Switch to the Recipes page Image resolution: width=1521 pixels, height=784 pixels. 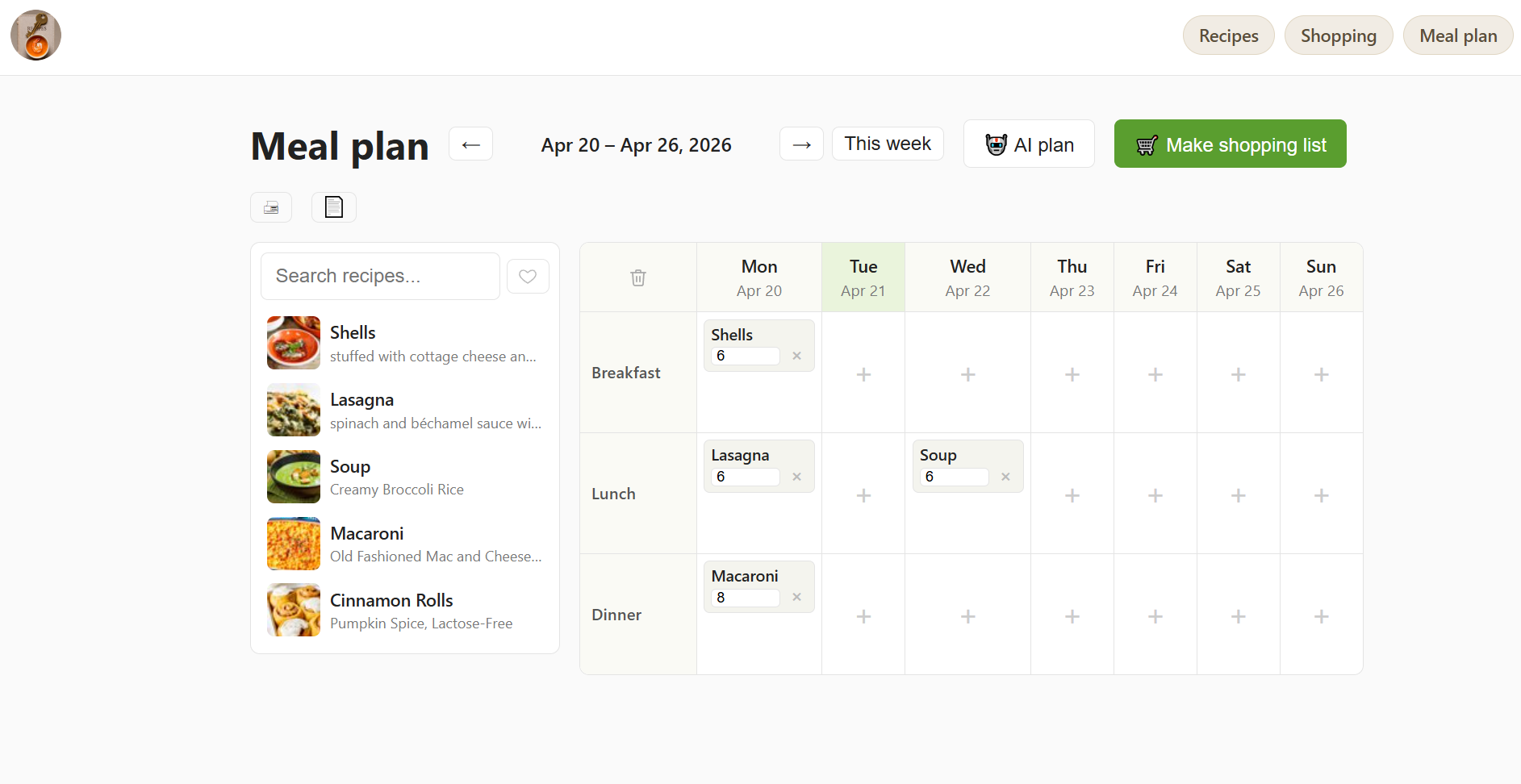[x=1228, y=35]
